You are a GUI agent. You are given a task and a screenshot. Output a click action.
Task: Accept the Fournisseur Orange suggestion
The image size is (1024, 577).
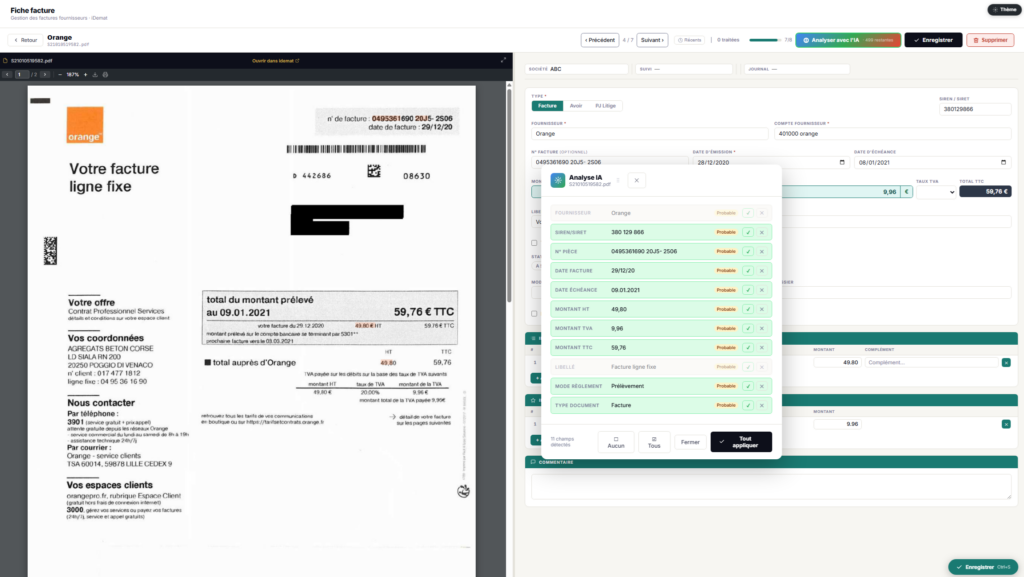748,213
